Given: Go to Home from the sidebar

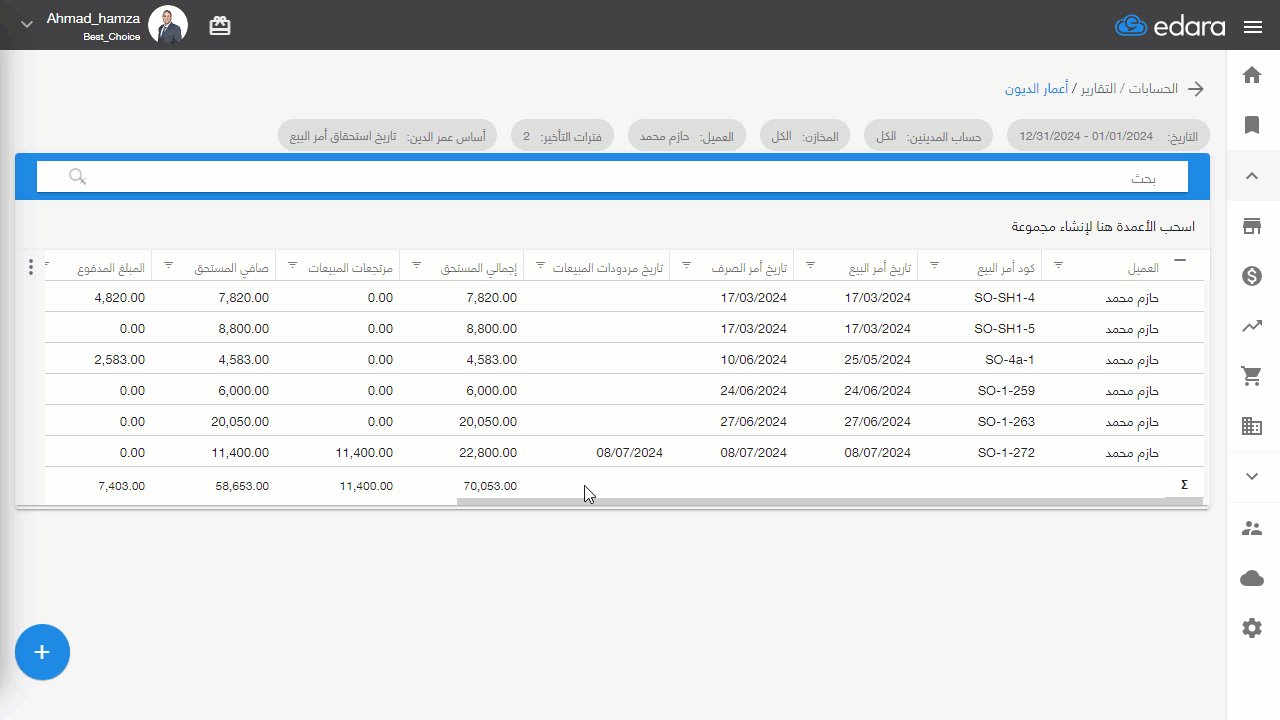Looking at the screenshot, I should pyautogui.click(x=1252, y=75).
